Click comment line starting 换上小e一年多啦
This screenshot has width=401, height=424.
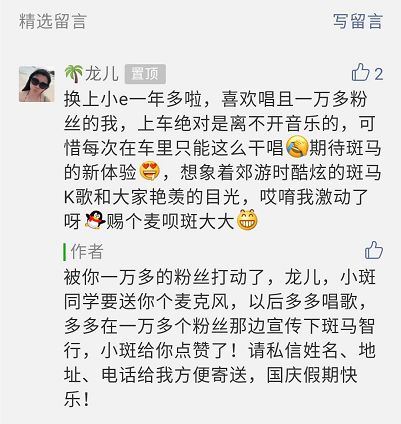(215, 99)
